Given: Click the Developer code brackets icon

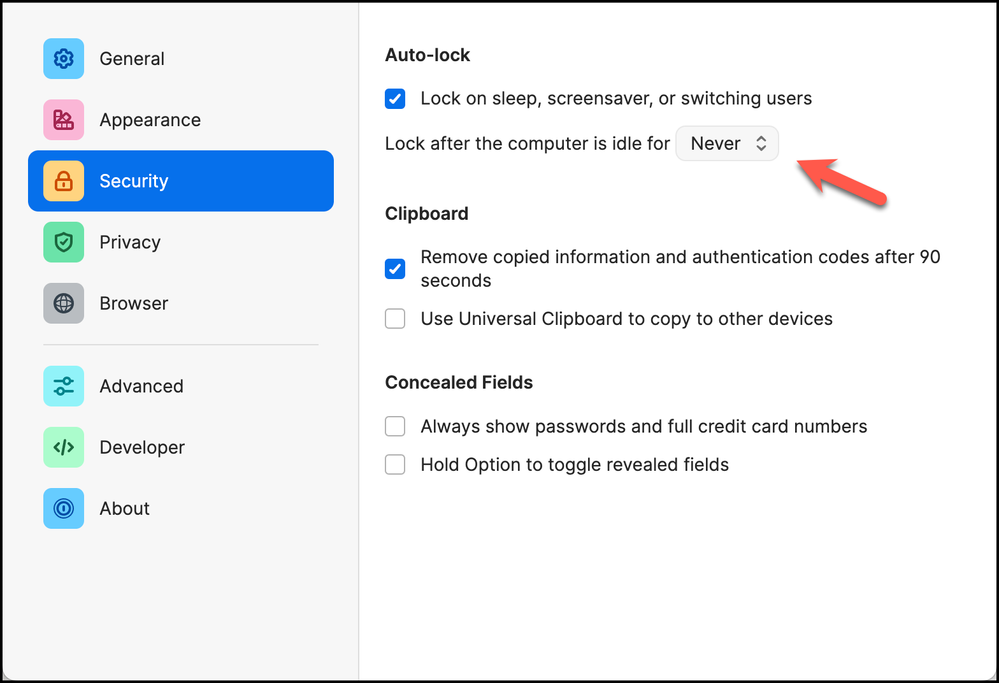Looking at the screenshot, I should (63, 447).
